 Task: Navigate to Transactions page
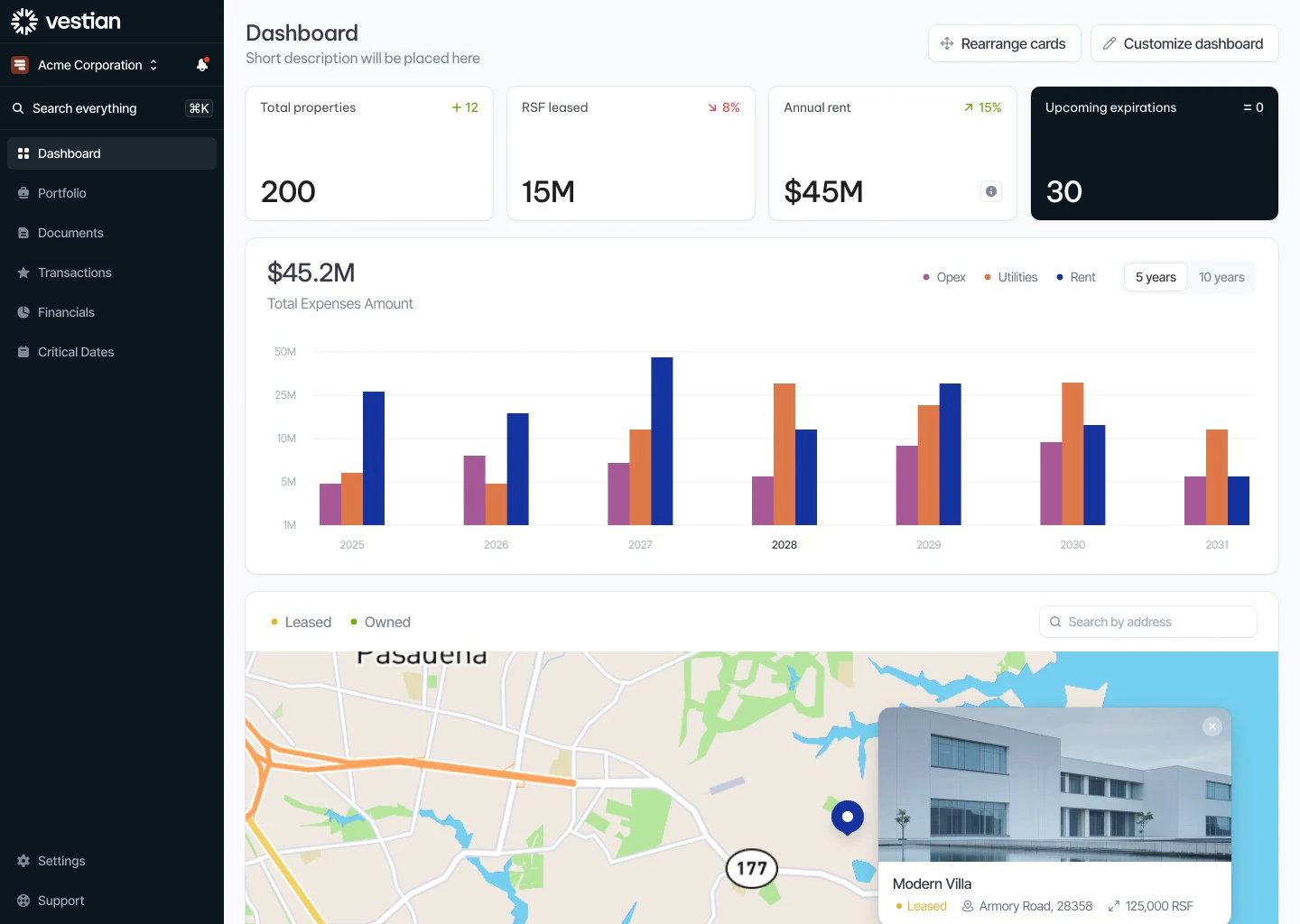point(112,273)
